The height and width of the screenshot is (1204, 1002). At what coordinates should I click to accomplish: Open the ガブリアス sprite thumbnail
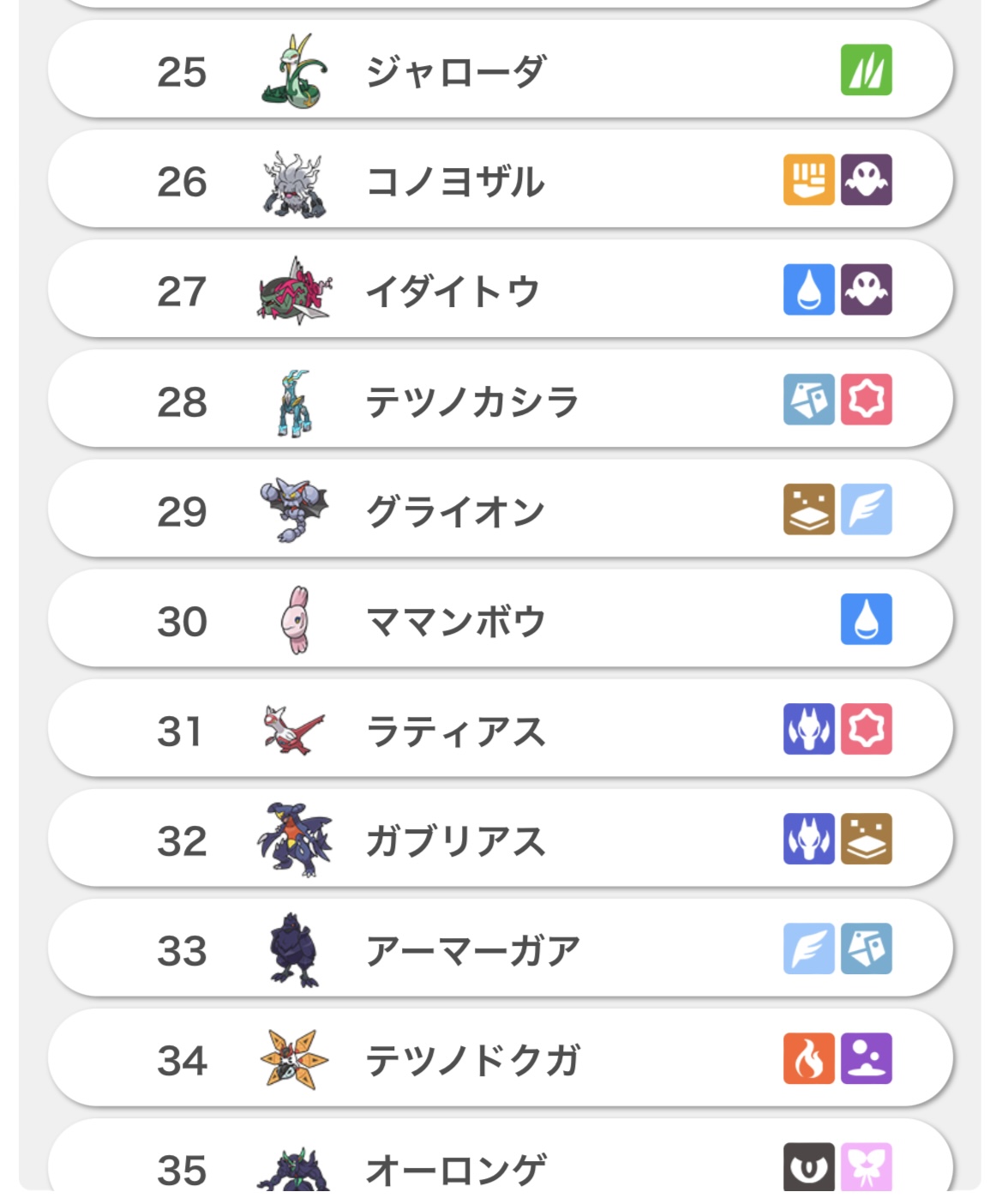pyautogui.click(x=294, y=840)
